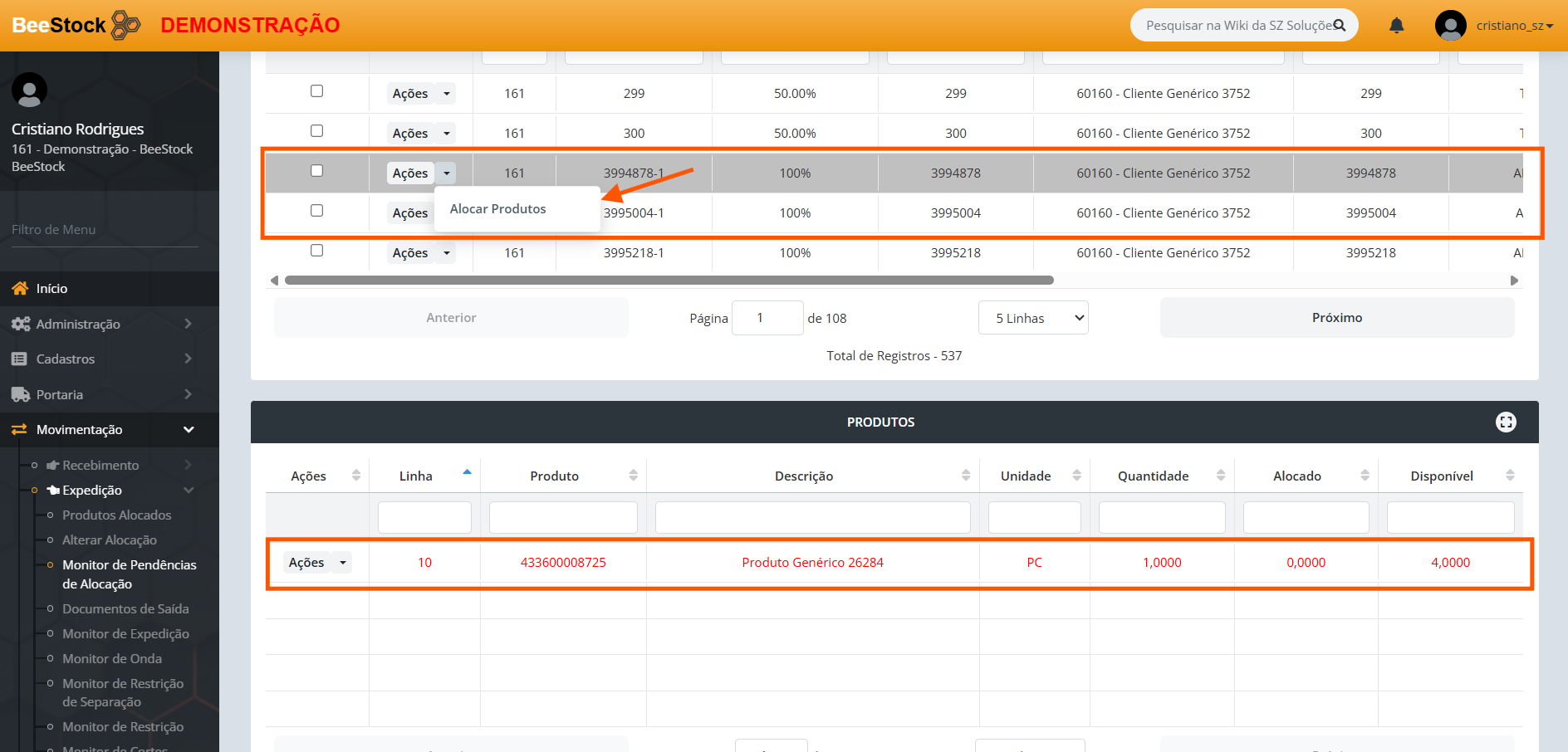Choose Alocar Produtos from the menu

click(497, 209)
